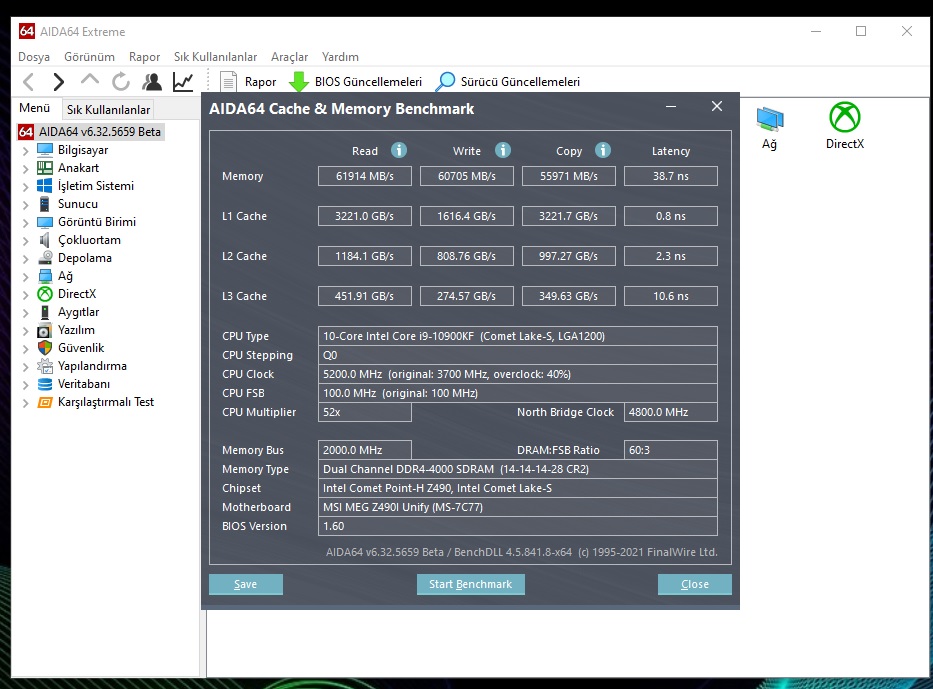Click the Güvenlik shield icon
This screenshot has height=689, width=933.
[x=45, y=347]
